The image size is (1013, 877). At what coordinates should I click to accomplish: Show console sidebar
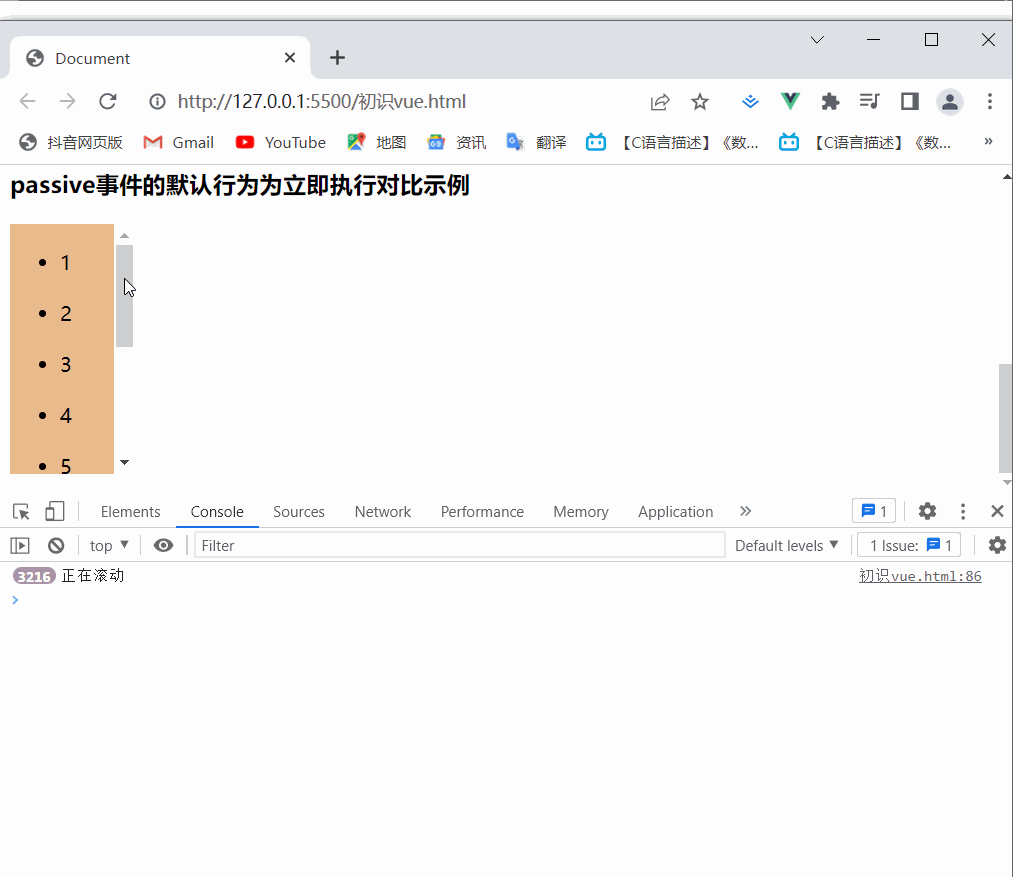coord(20,545)
